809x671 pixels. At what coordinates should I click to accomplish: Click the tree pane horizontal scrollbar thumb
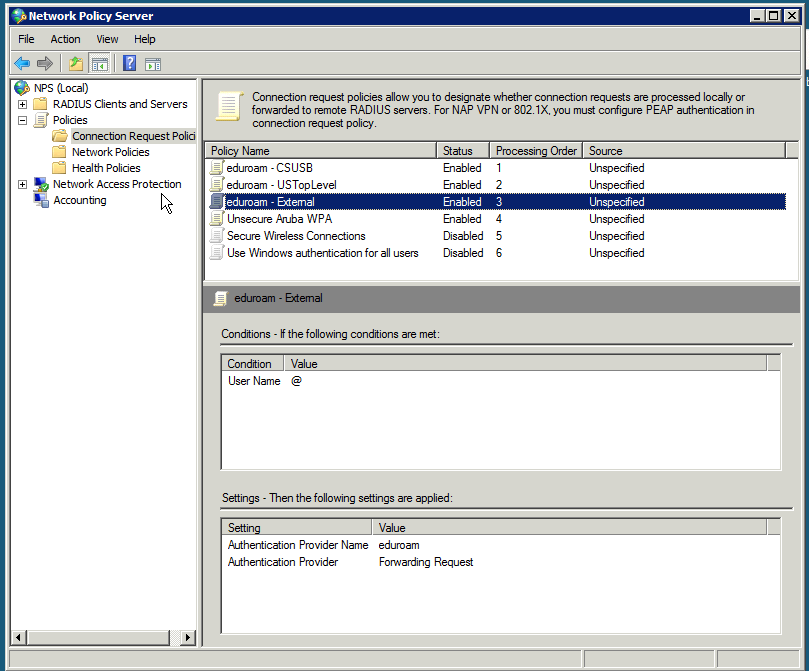pos(98,637)
